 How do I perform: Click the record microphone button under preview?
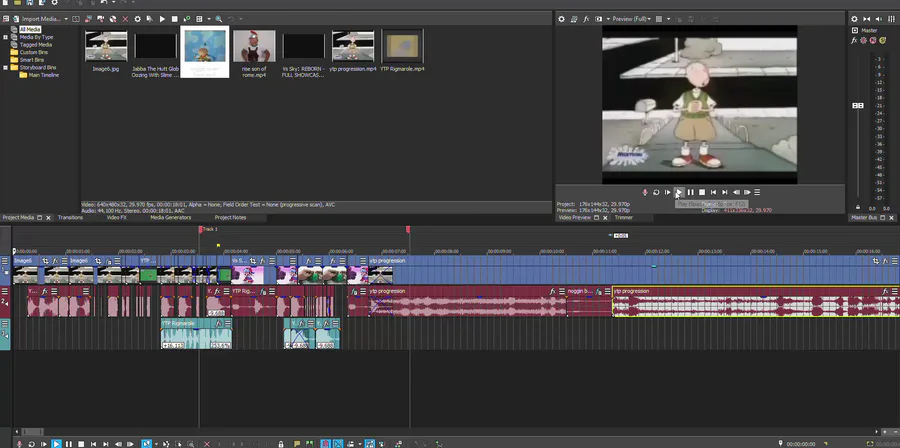(x=645, y=192)
